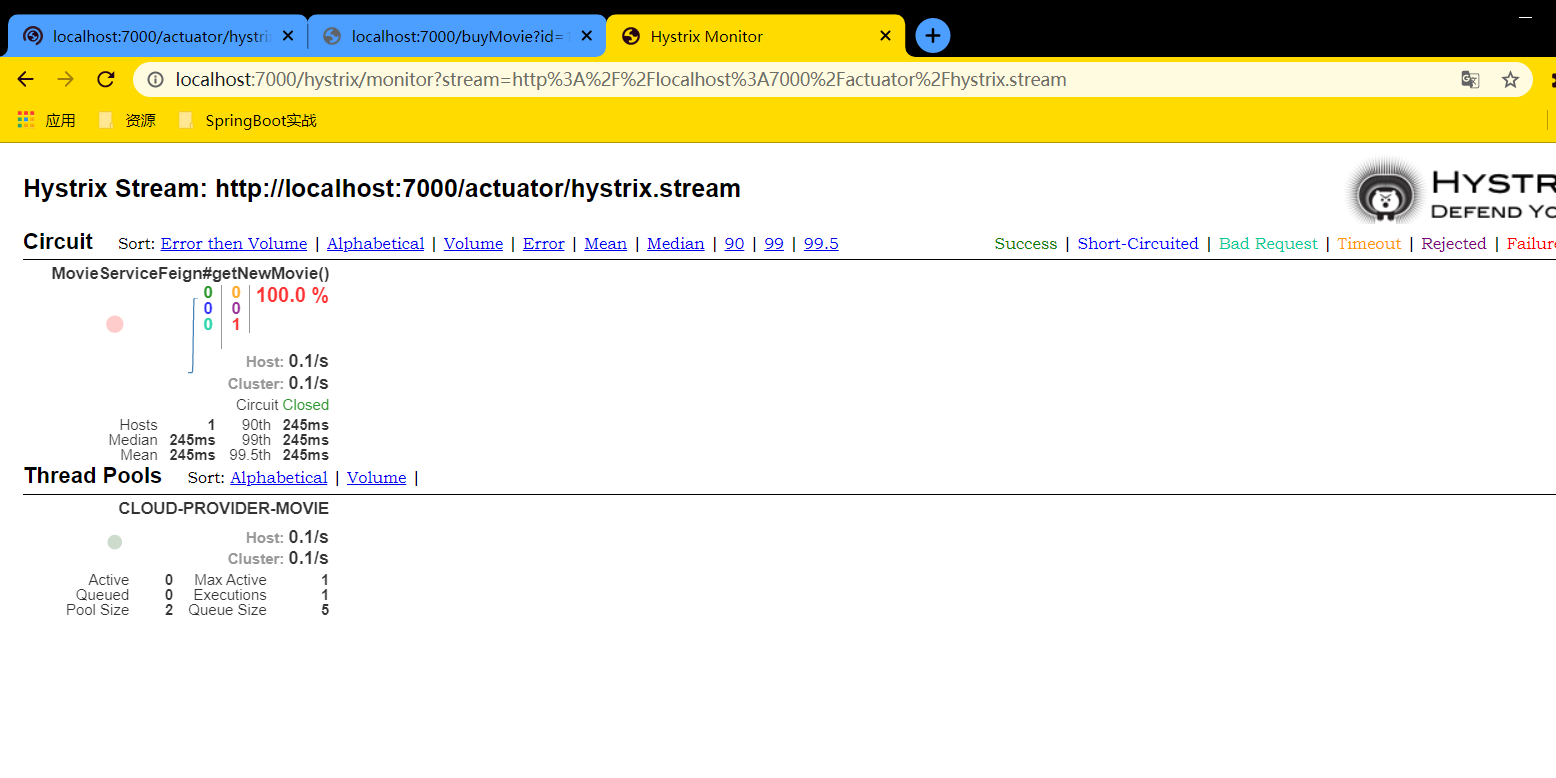Click the Max Active label
This screenshot has width=1556, height=778.
[x=231, y=580]
